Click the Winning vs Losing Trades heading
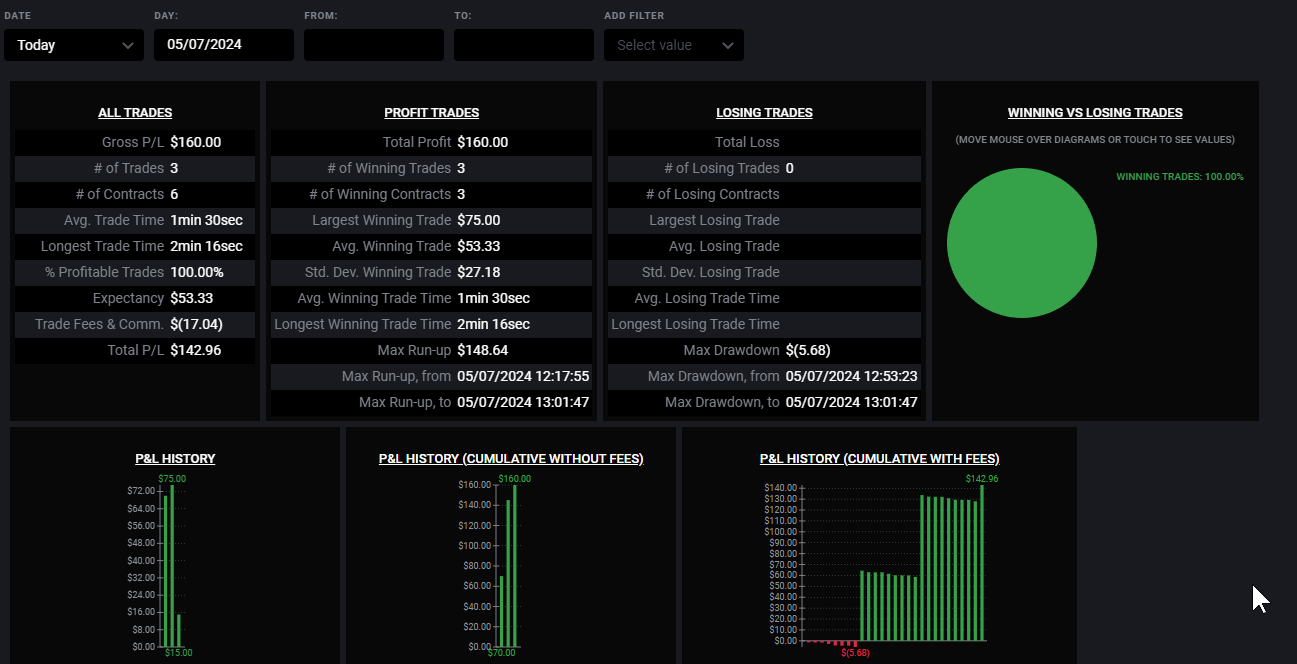Image resolution: width=1297 pixels, height=664 pixels. point(1095,113)
